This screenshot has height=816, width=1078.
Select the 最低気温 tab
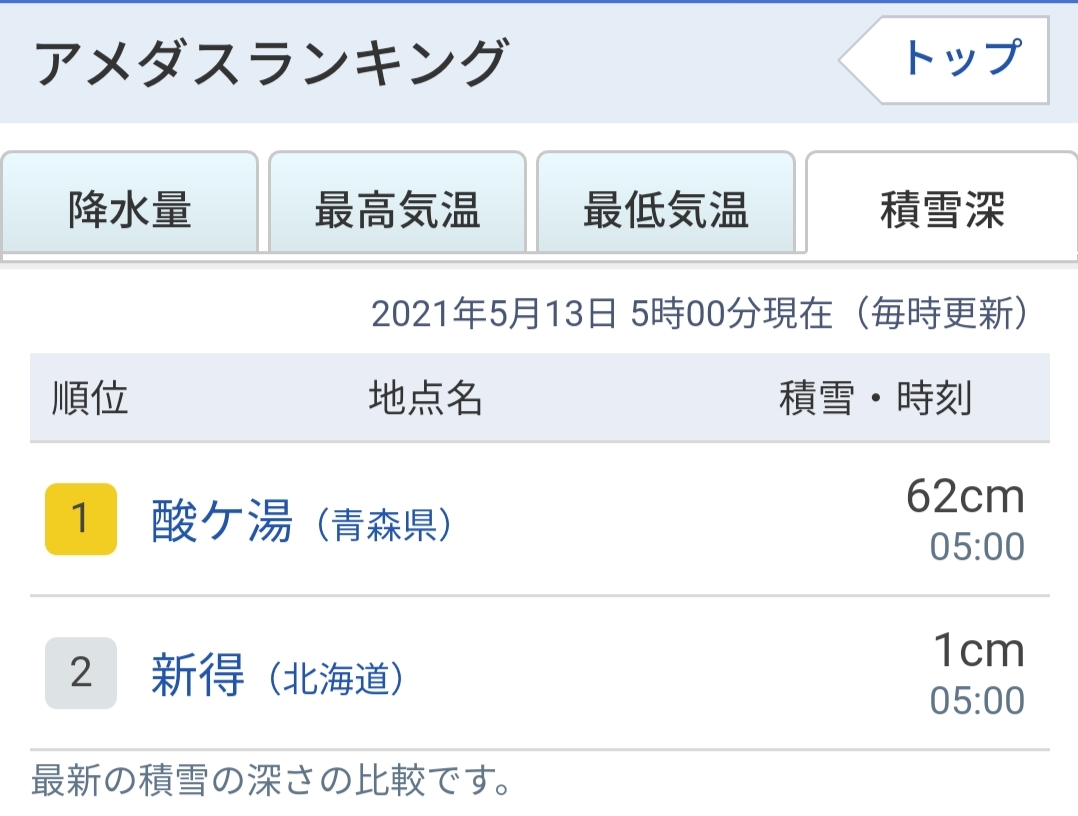pyautogui.click(x=665, y=210)
